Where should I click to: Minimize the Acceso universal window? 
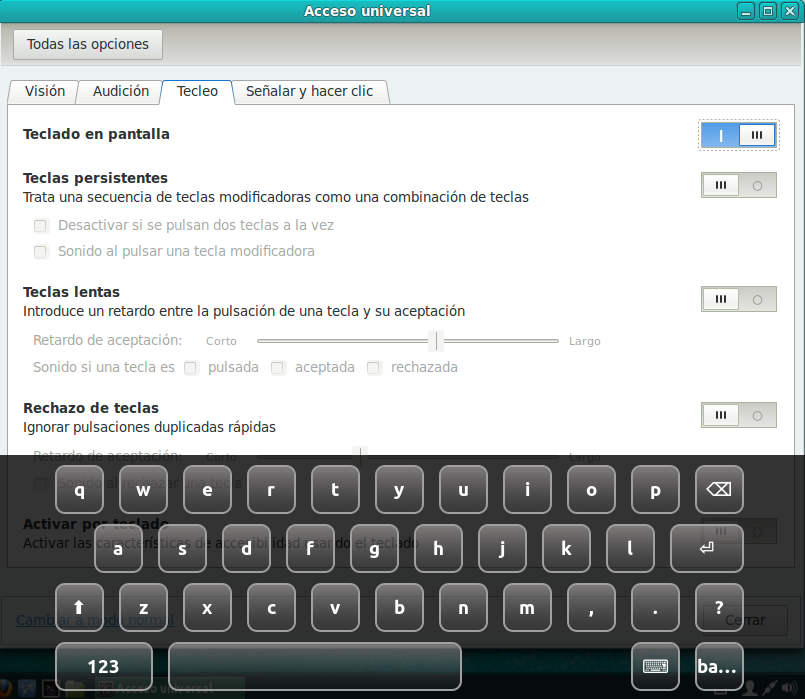coord(746,11)
